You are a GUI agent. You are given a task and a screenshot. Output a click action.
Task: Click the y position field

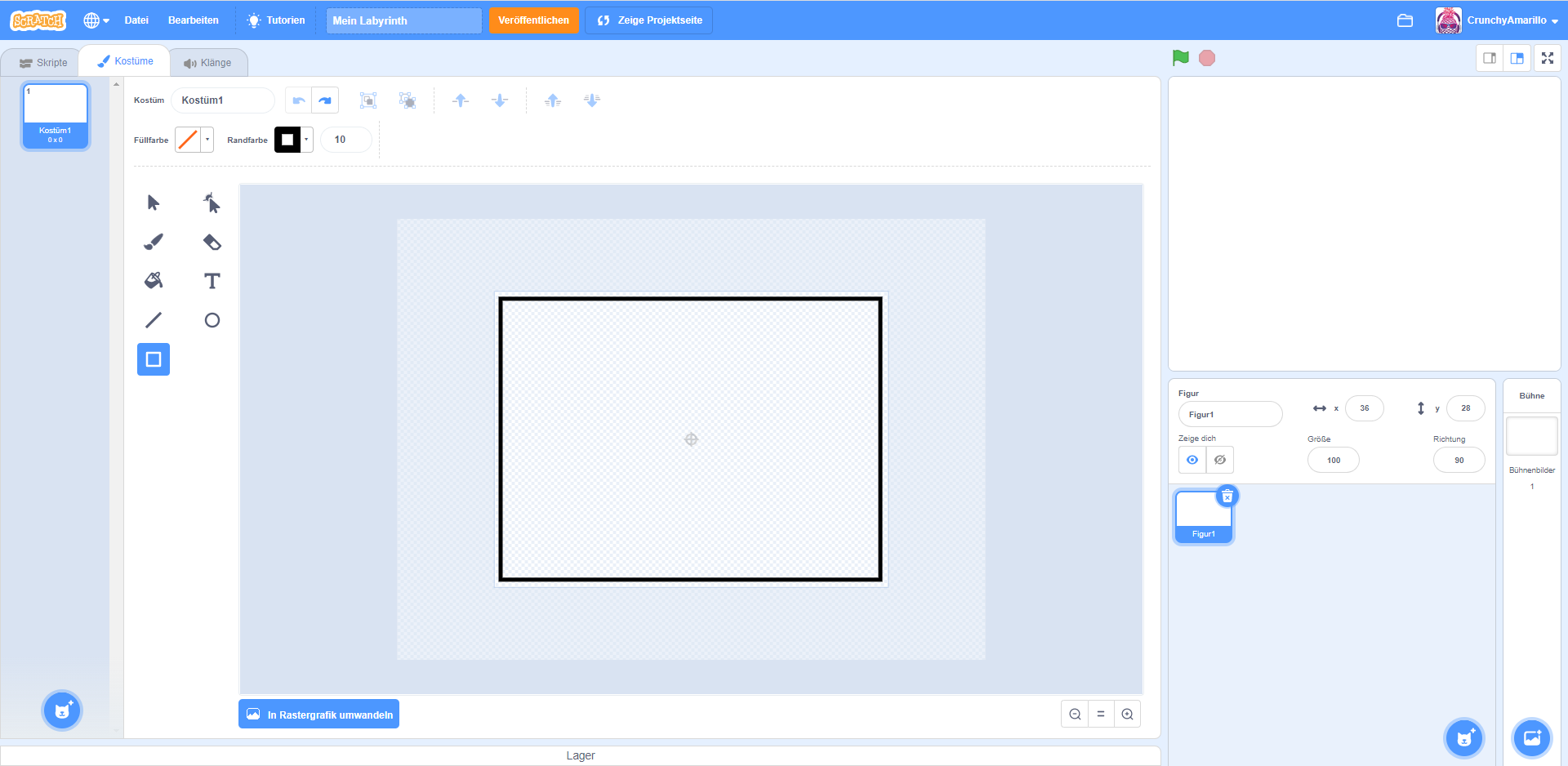1466,408
